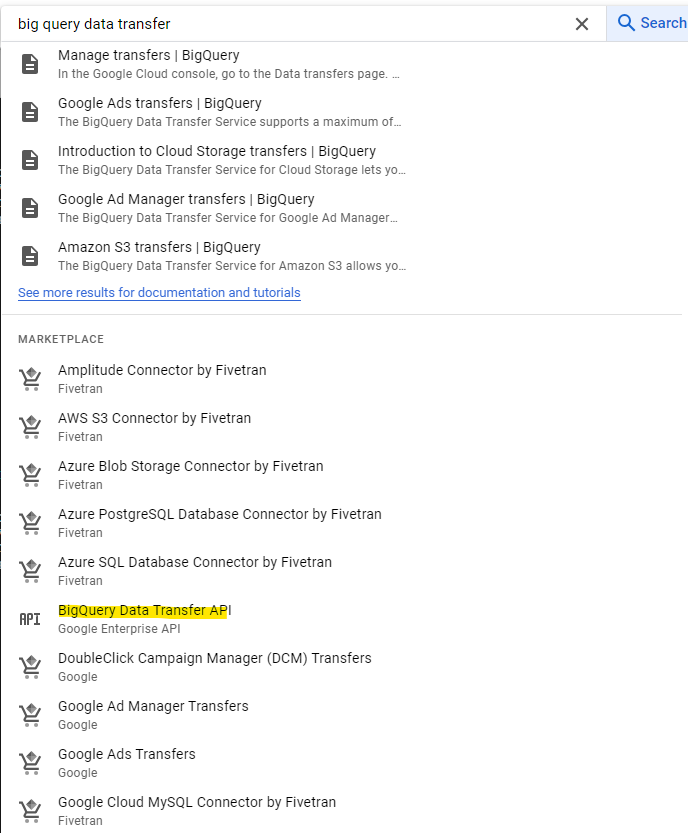688x833 pixels.
Task: Click the API icon beside BigQuery Data Transfer API
Action: click(x=30, y=619)
